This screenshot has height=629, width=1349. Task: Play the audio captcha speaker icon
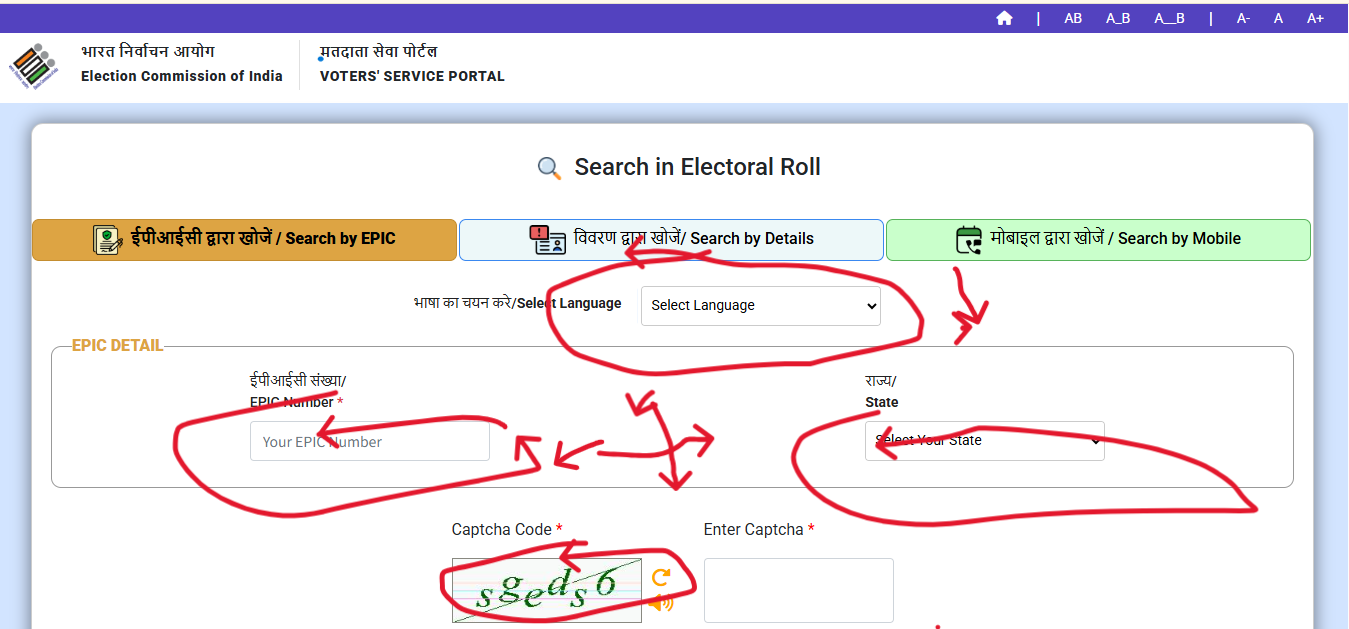(660, 603)
